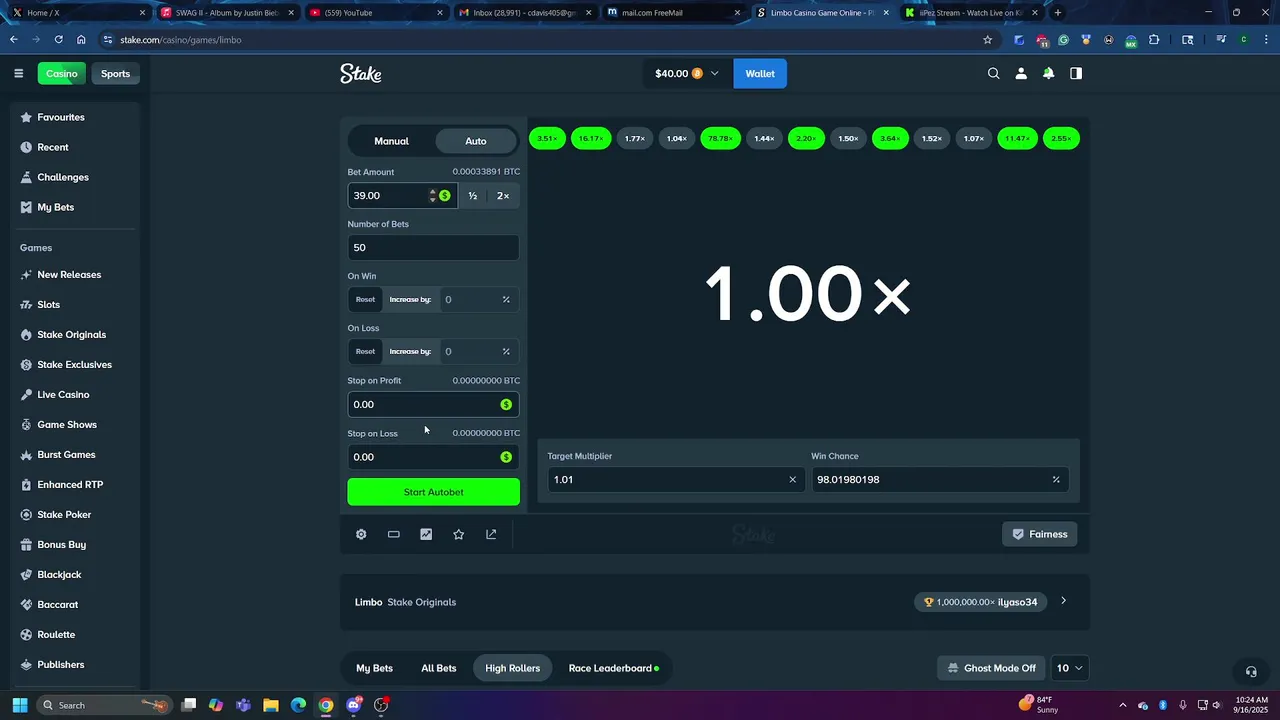Open the All Bets tab
The height and width of the screenshot is (720, 1280).
(438, 668)
